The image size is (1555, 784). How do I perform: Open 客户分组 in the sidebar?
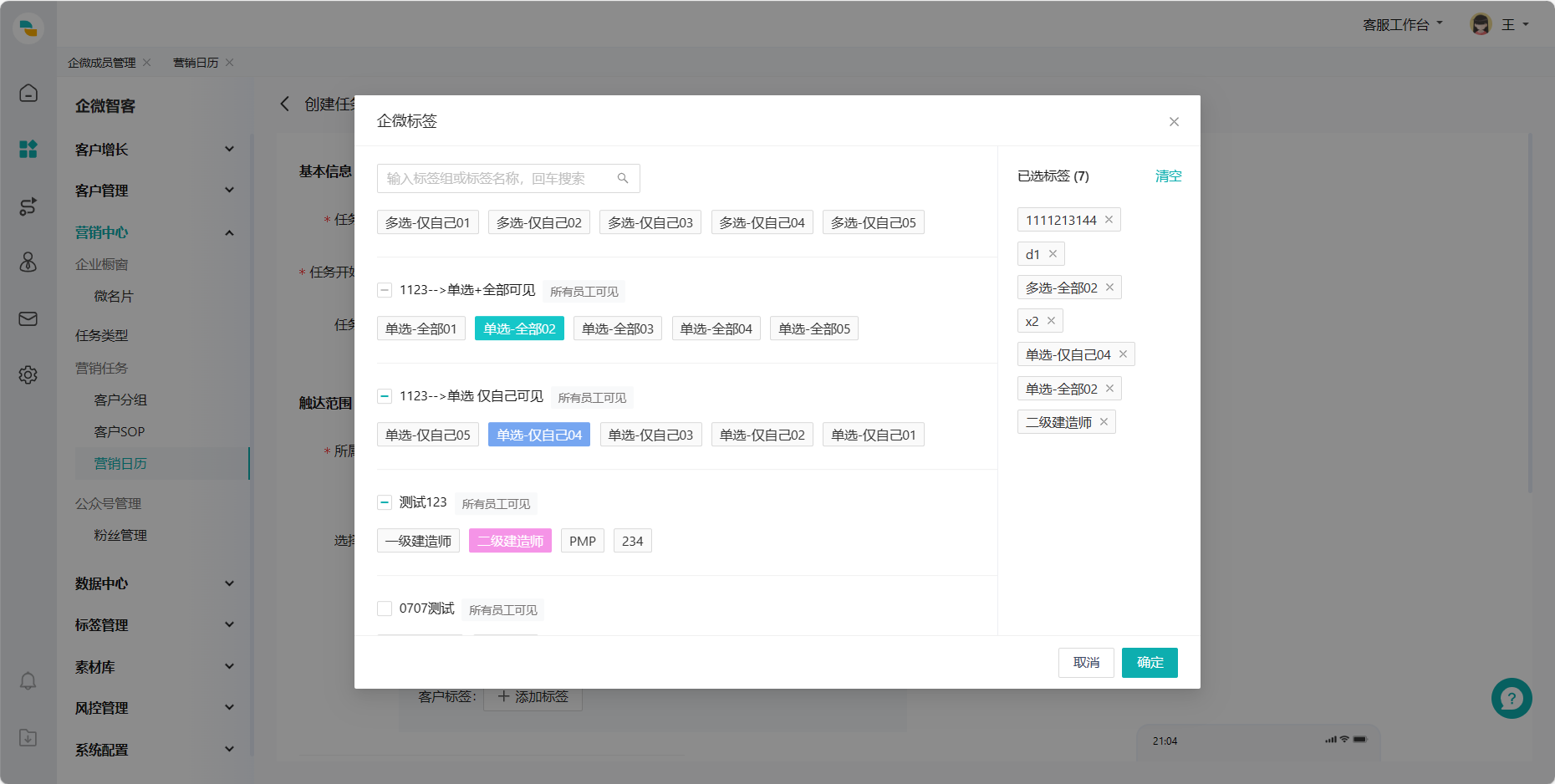(120, 400)
